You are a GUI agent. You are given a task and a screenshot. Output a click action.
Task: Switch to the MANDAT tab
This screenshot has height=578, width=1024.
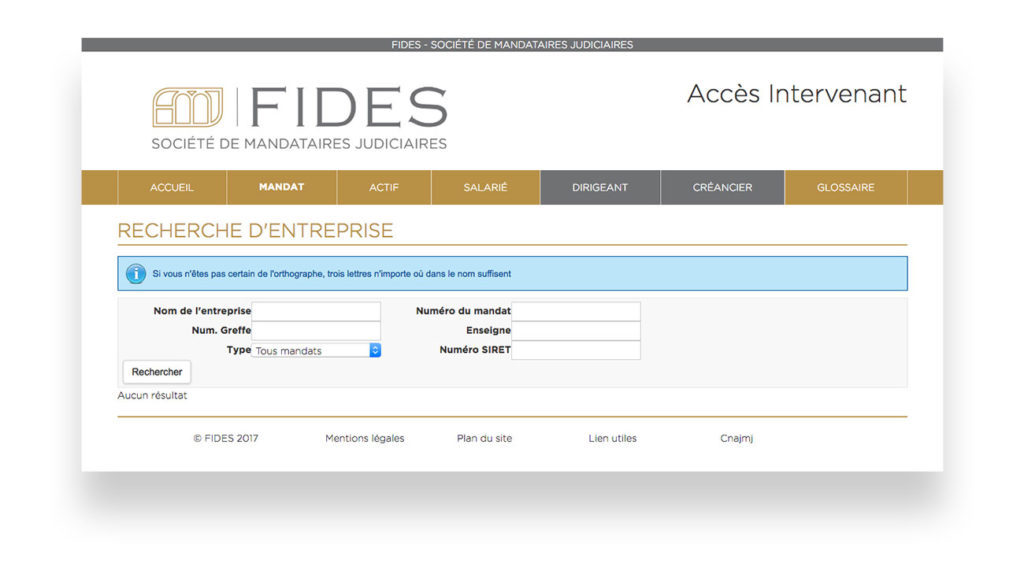pos(281,187)
